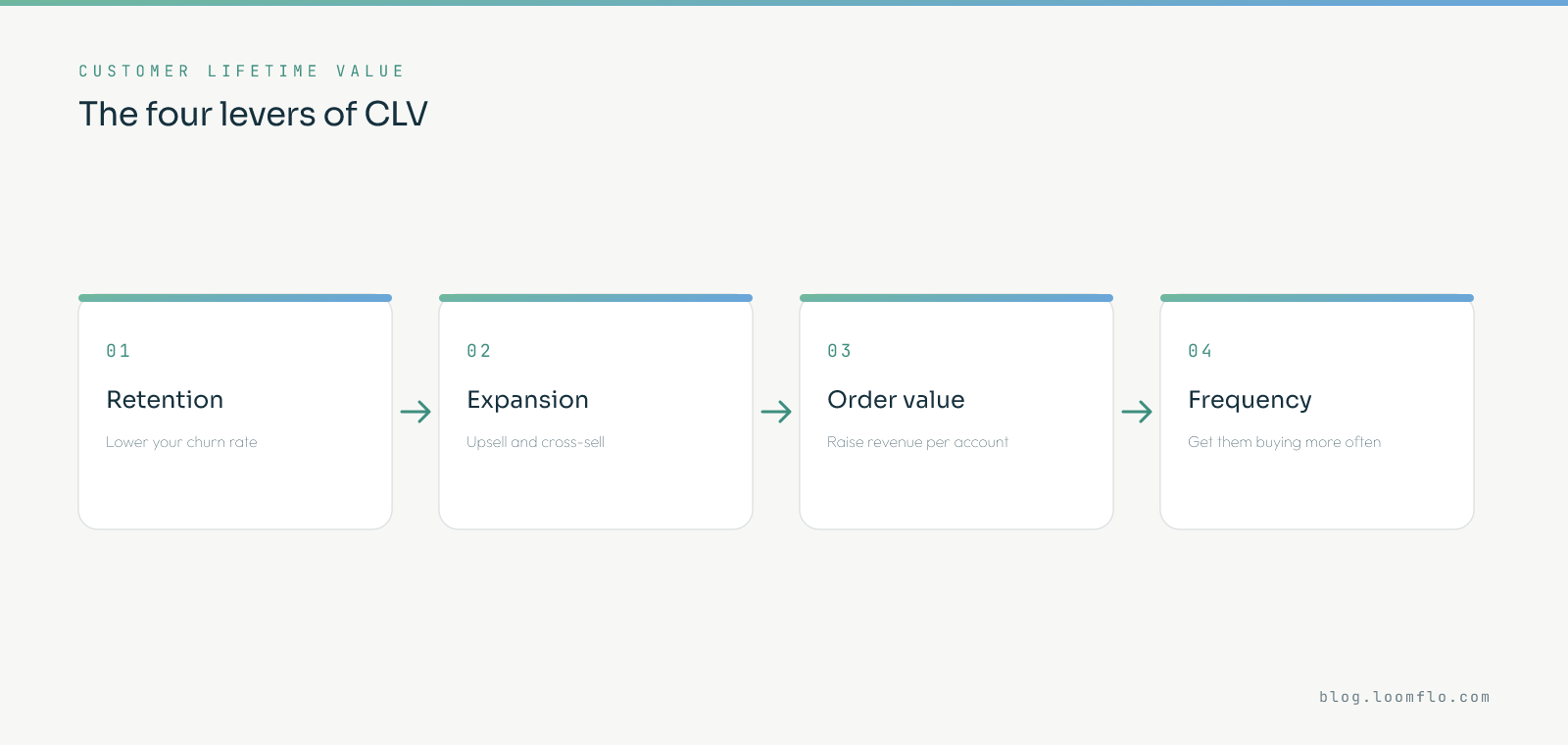The width and height of the screenshot is (1568, 745).
Task: Click the "CUSTOMER LIFETIME VALUE" overline text
Action: pyautogui.click(x=241, y=71)
